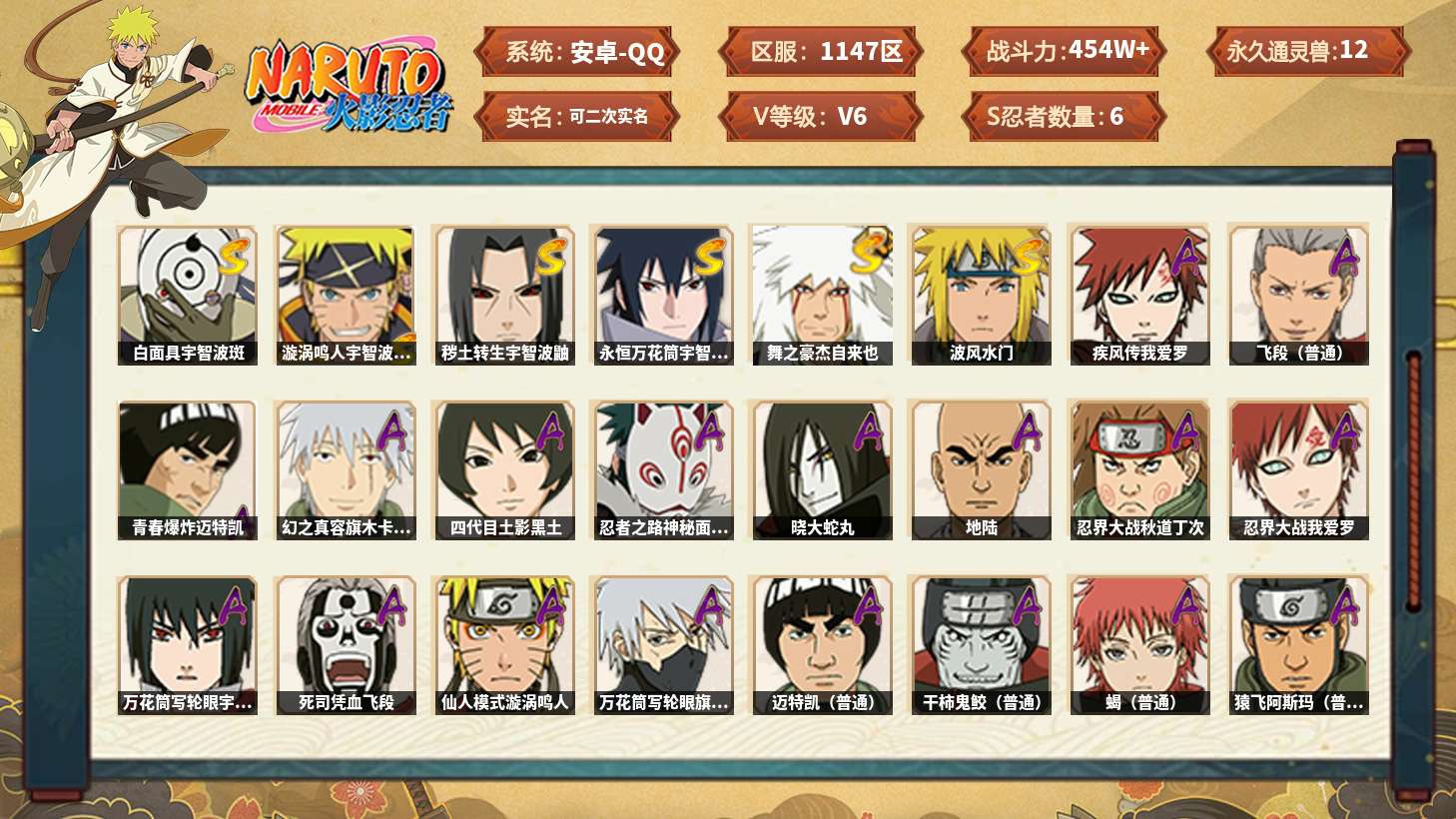
Task: Click the 蝎（普通）character thumbnail
Action: 1139,645
